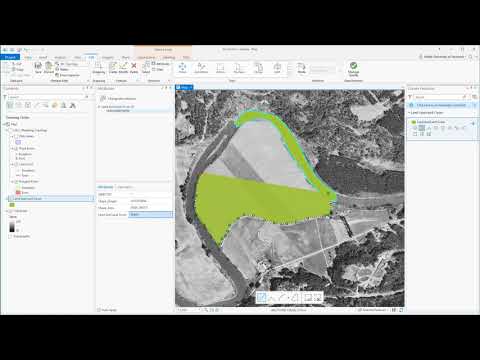Click List By Labeling icon
The width and height of the screenshot is (480, 360).
[55, 105]
